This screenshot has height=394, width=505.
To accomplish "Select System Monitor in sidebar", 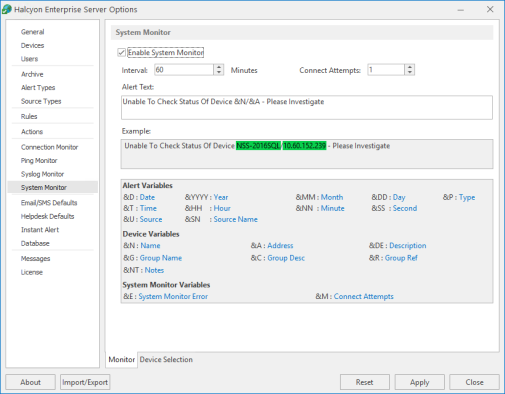I will point(53,188).
